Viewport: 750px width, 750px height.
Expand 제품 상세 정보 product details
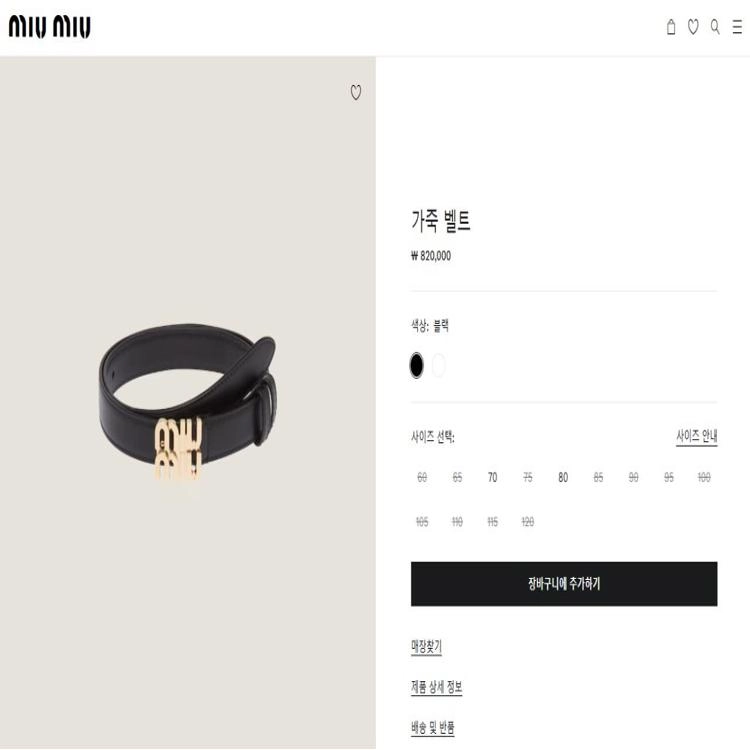[x=436, y=687]
